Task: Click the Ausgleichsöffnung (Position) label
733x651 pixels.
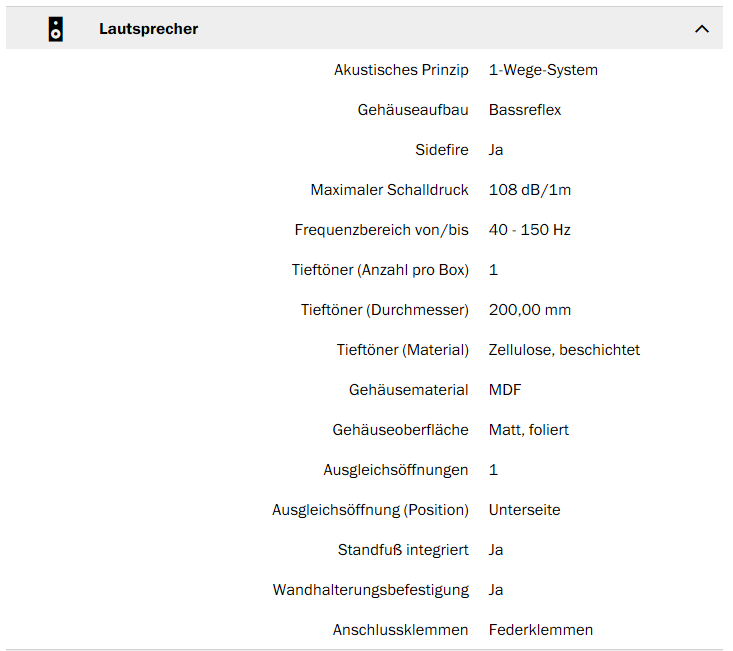Action: coord(370,510)
